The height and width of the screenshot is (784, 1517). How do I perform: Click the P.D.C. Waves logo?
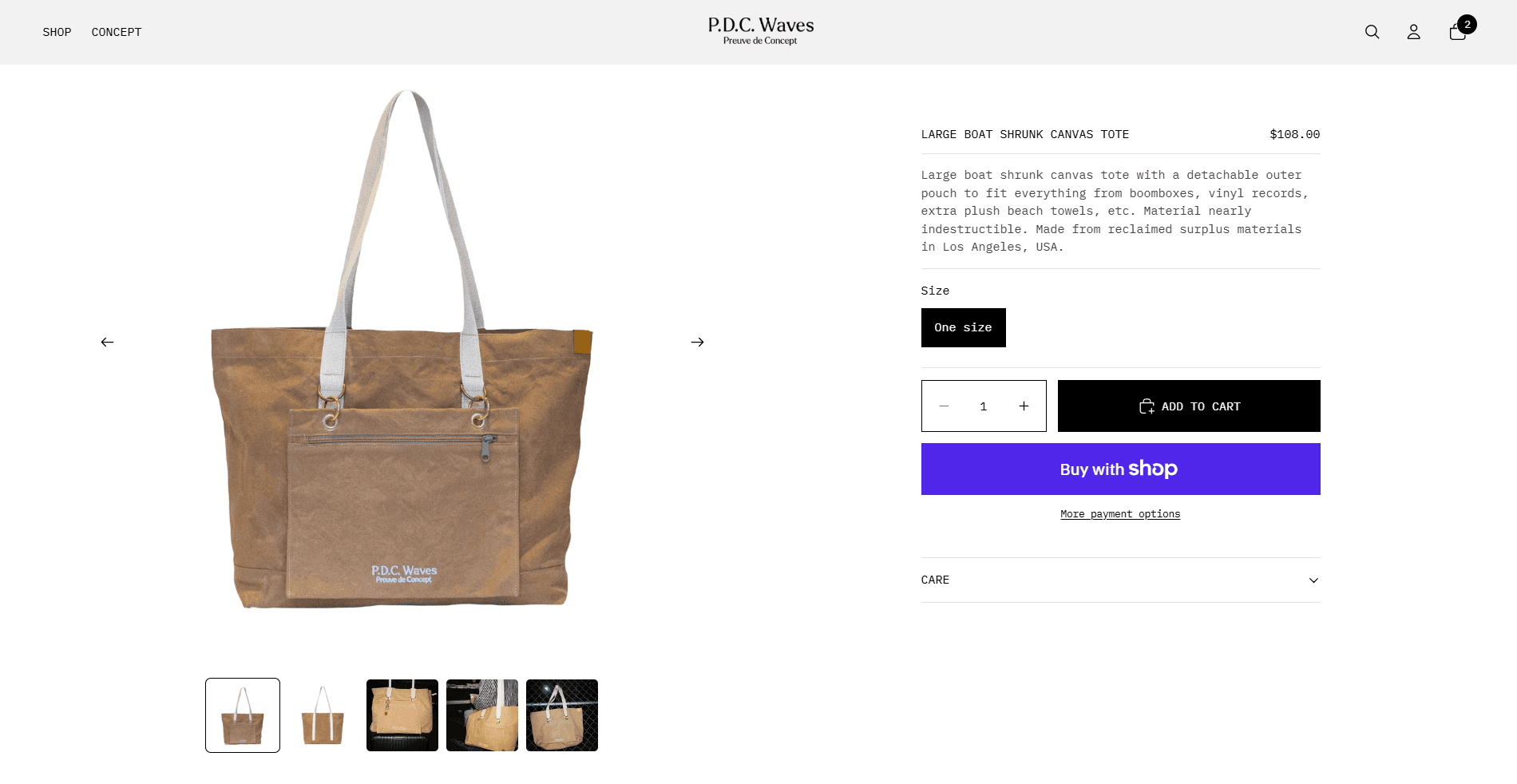760,31
